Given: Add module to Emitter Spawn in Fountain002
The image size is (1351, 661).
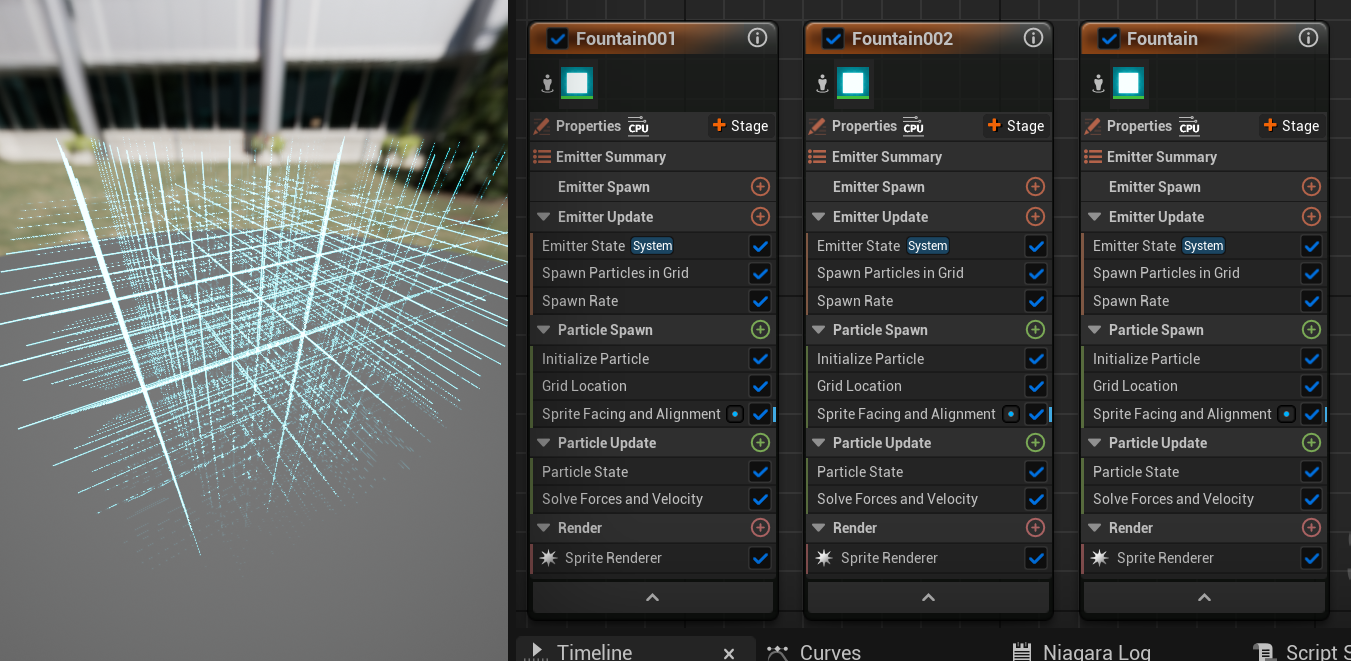Looking at the screenshot, I should [x=1035, y=187].
